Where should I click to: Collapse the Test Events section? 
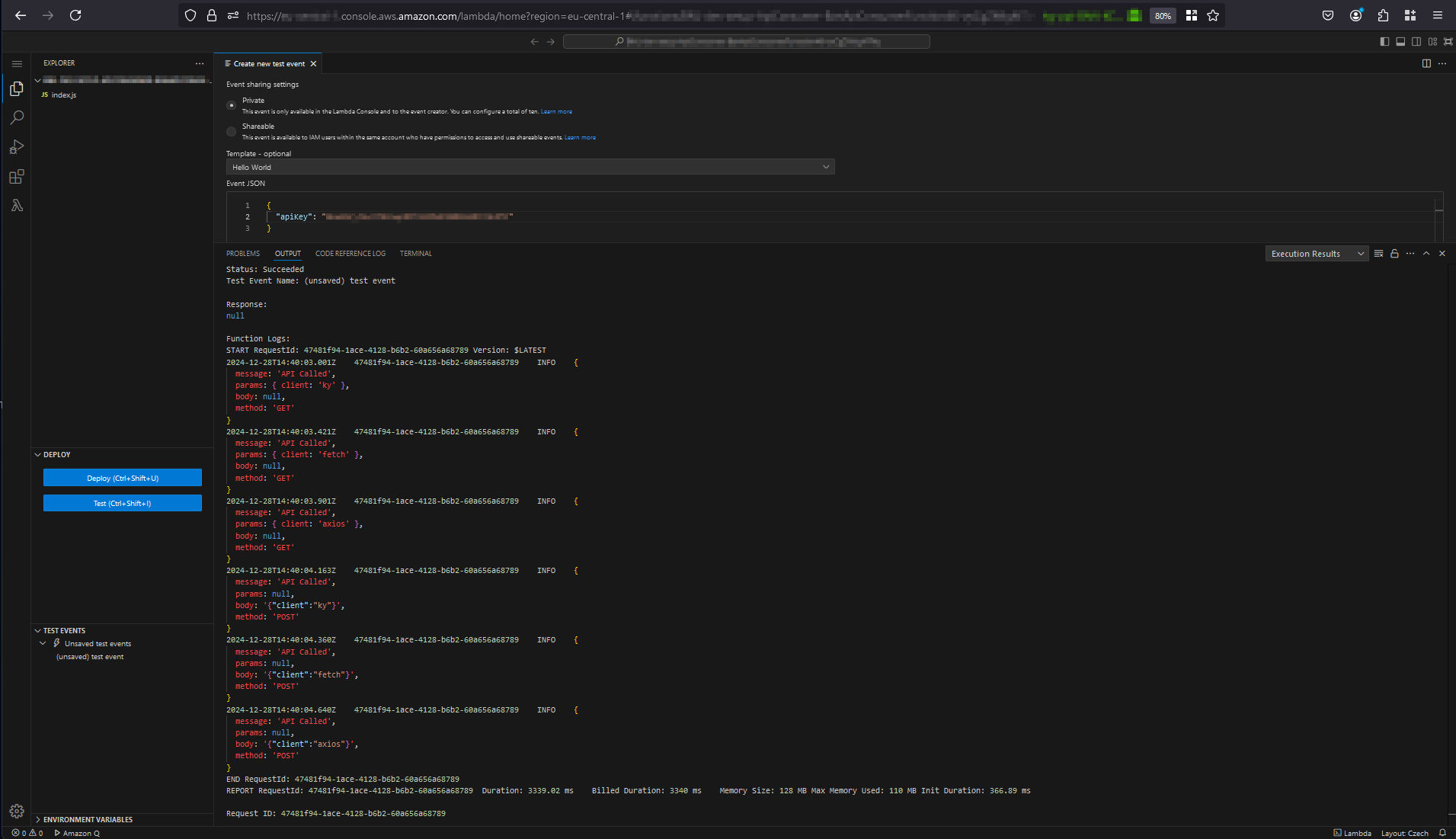[64, 630]
